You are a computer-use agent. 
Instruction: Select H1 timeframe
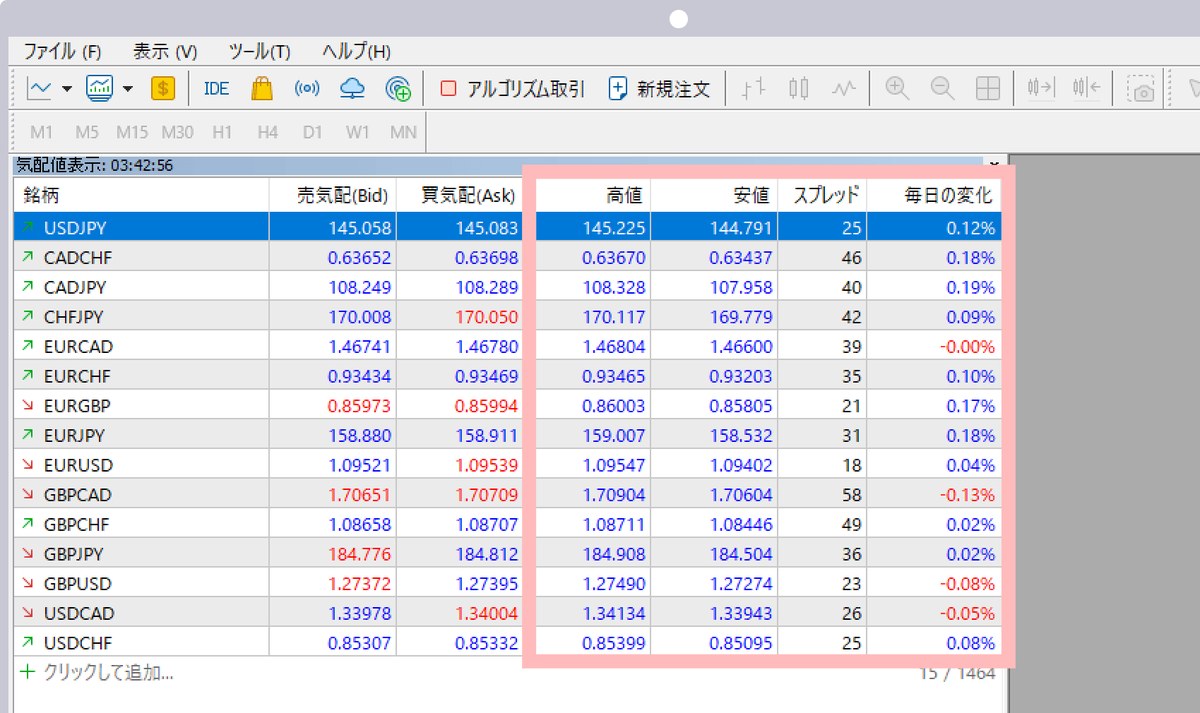coord(222,132)
